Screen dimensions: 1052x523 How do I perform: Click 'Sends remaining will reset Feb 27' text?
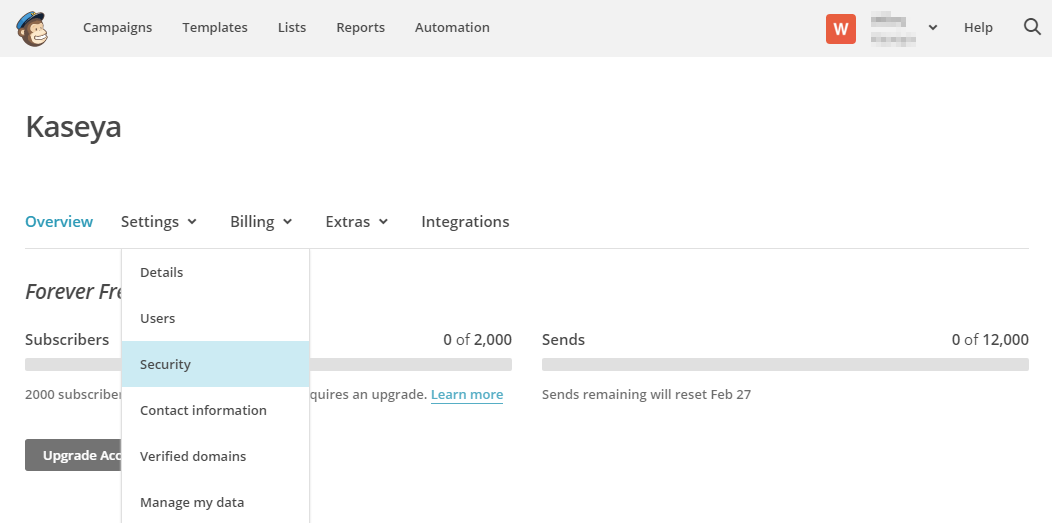[x=646, y=394]
